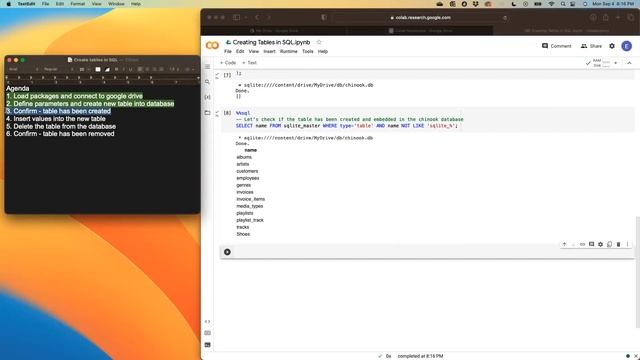Screen dimensions: 640x360
Task: Open text color swatch in TextEdit
Action: [98, 69]
